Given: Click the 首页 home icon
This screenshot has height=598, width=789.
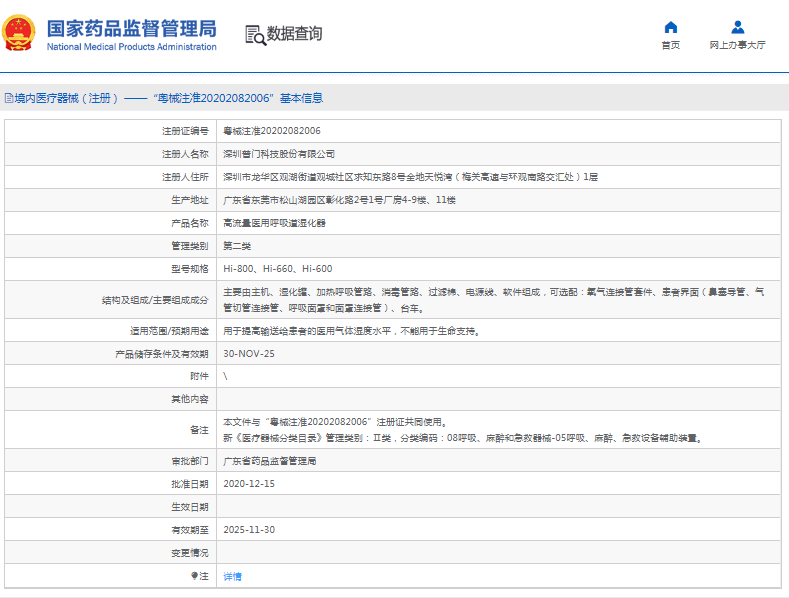Looking at the screenshot, I should pos(670,27).
